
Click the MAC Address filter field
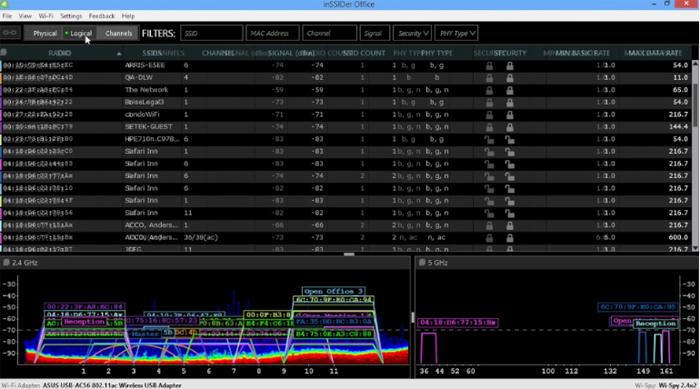272,33
